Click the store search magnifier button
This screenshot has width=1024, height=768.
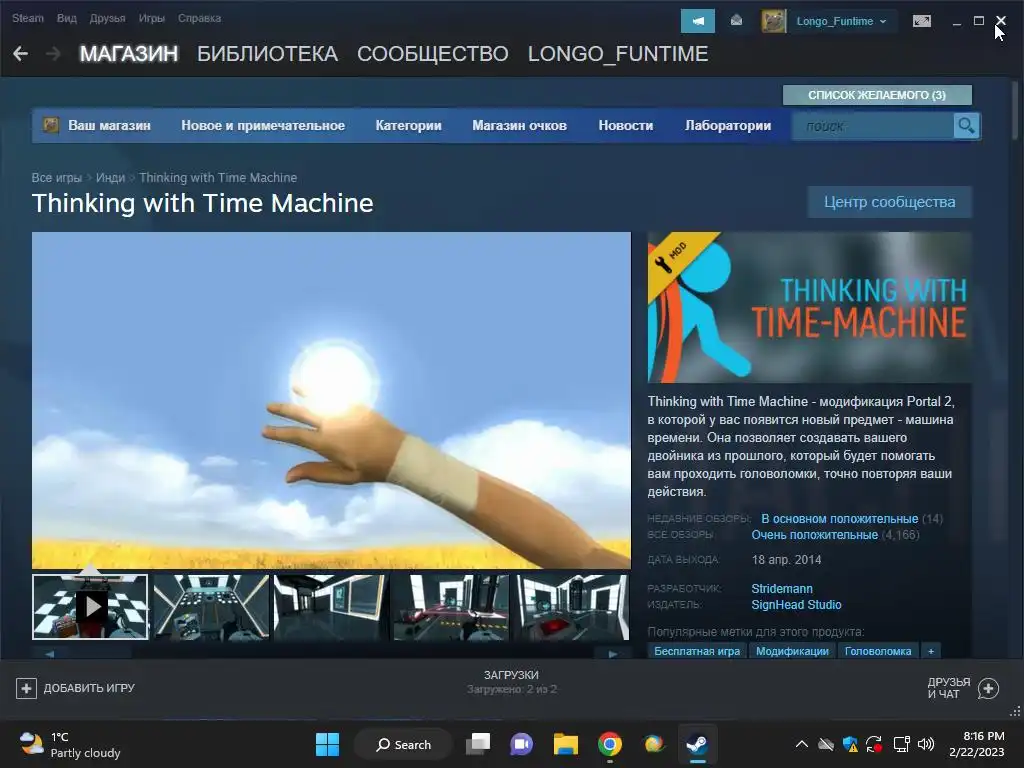click(966, 125)
